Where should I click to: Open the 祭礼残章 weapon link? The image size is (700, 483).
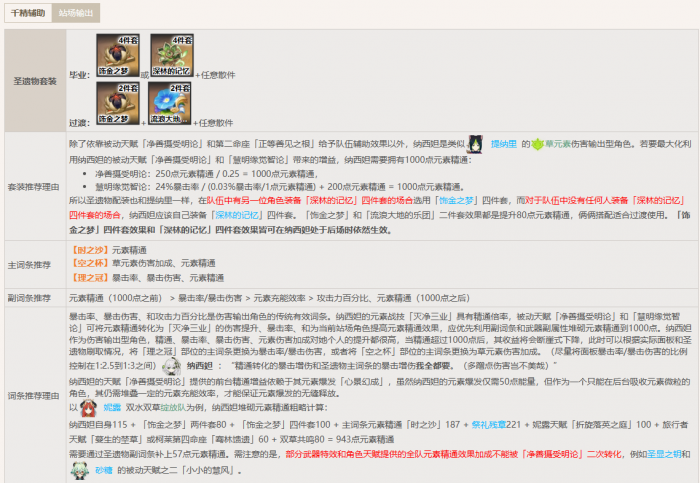click(x=488, y=425)
